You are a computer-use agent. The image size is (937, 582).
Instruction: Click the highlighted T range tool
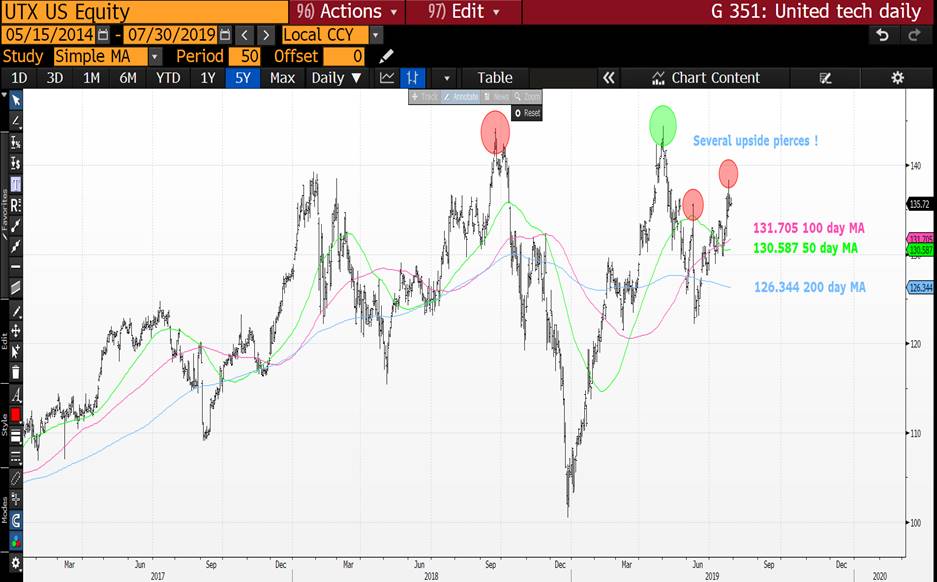[x=16, y=184]
